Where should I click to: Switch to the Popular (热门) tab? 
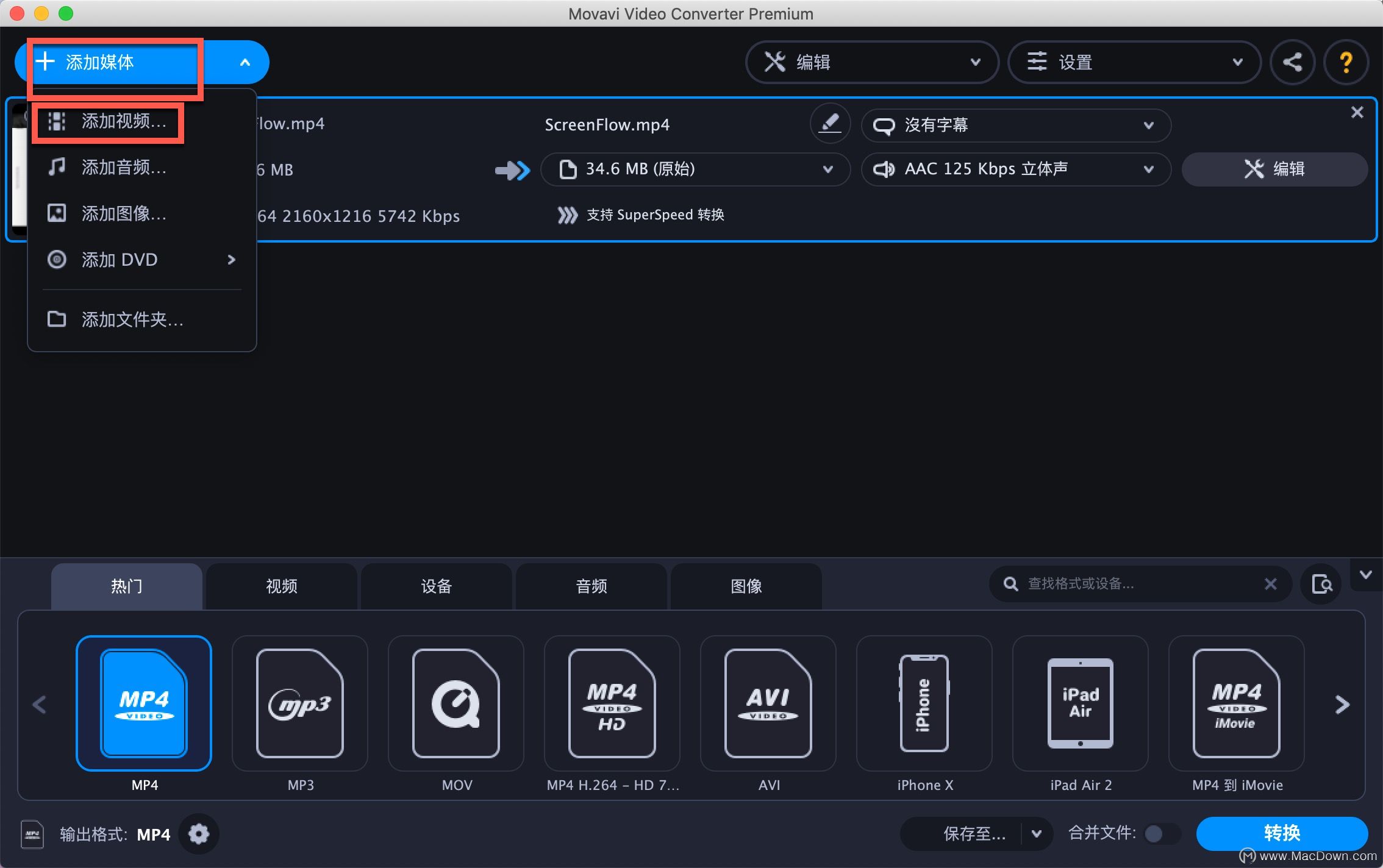(126, 586)
